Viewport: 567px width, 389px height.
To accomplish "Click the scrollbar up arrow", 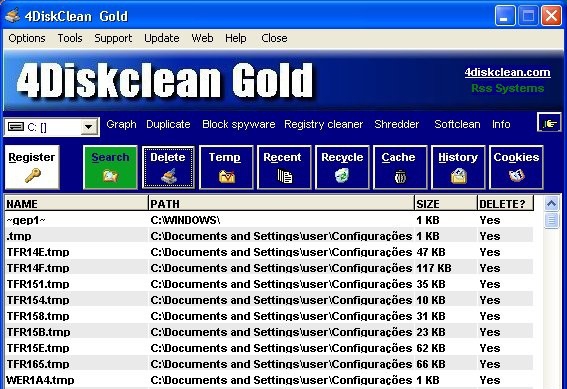I will point(551,204).
